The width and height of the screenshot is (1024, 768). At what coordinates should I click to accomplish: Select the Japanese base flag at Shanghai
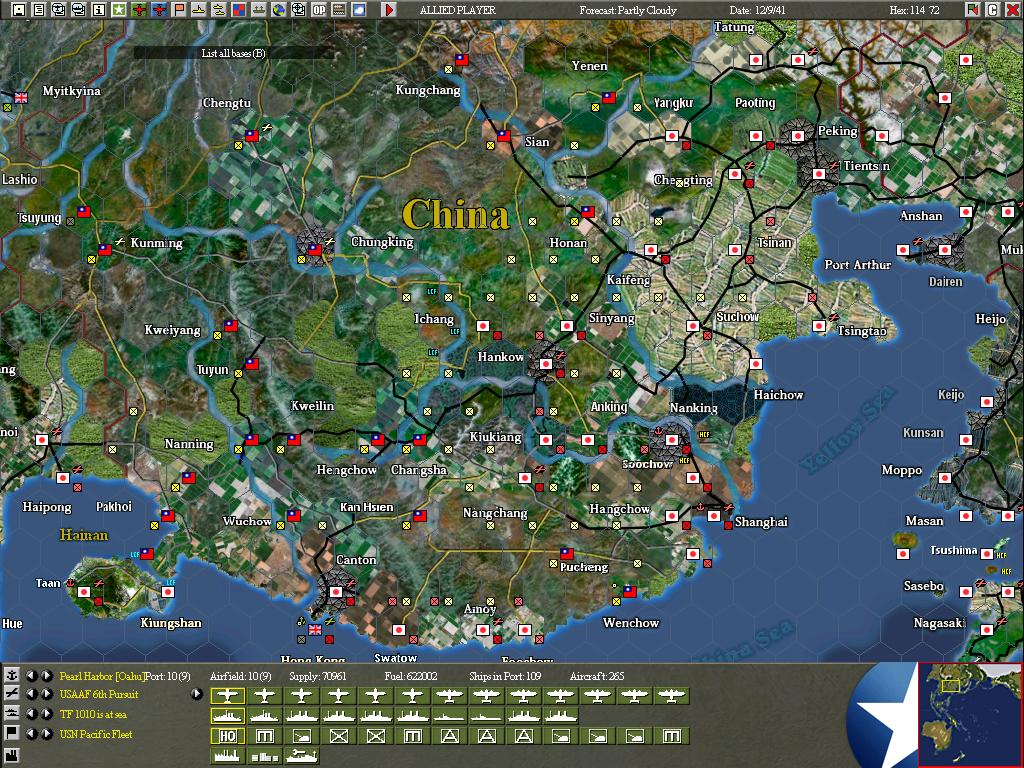point(714,516)
